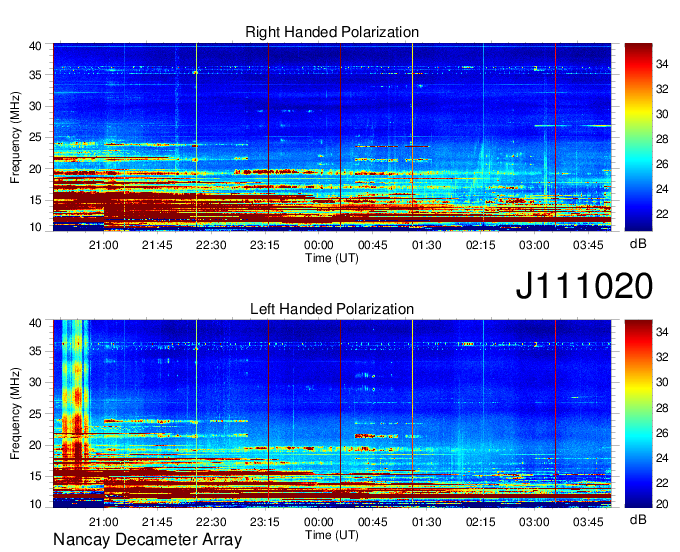Click the 21:00 time tick under Right Handed plot
Image resolution: width=680 pixels, height=552 pixels.
coord(103,245)
